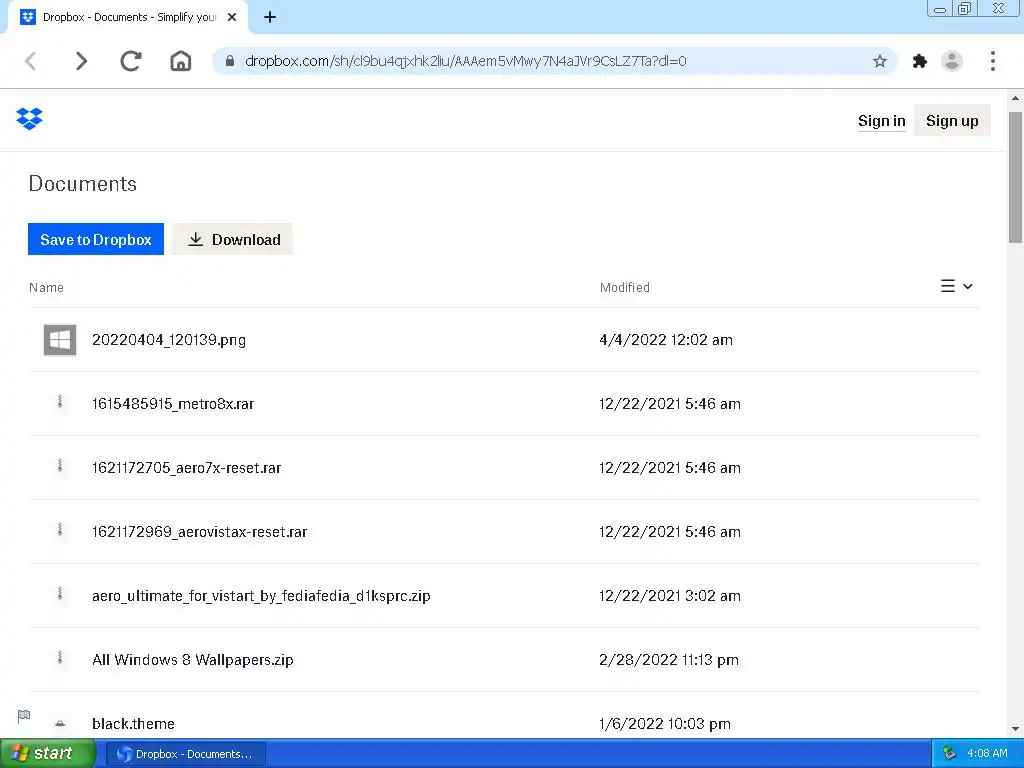Open a new tab with the plus icon

pyautogui.click(x=270, y=18)
